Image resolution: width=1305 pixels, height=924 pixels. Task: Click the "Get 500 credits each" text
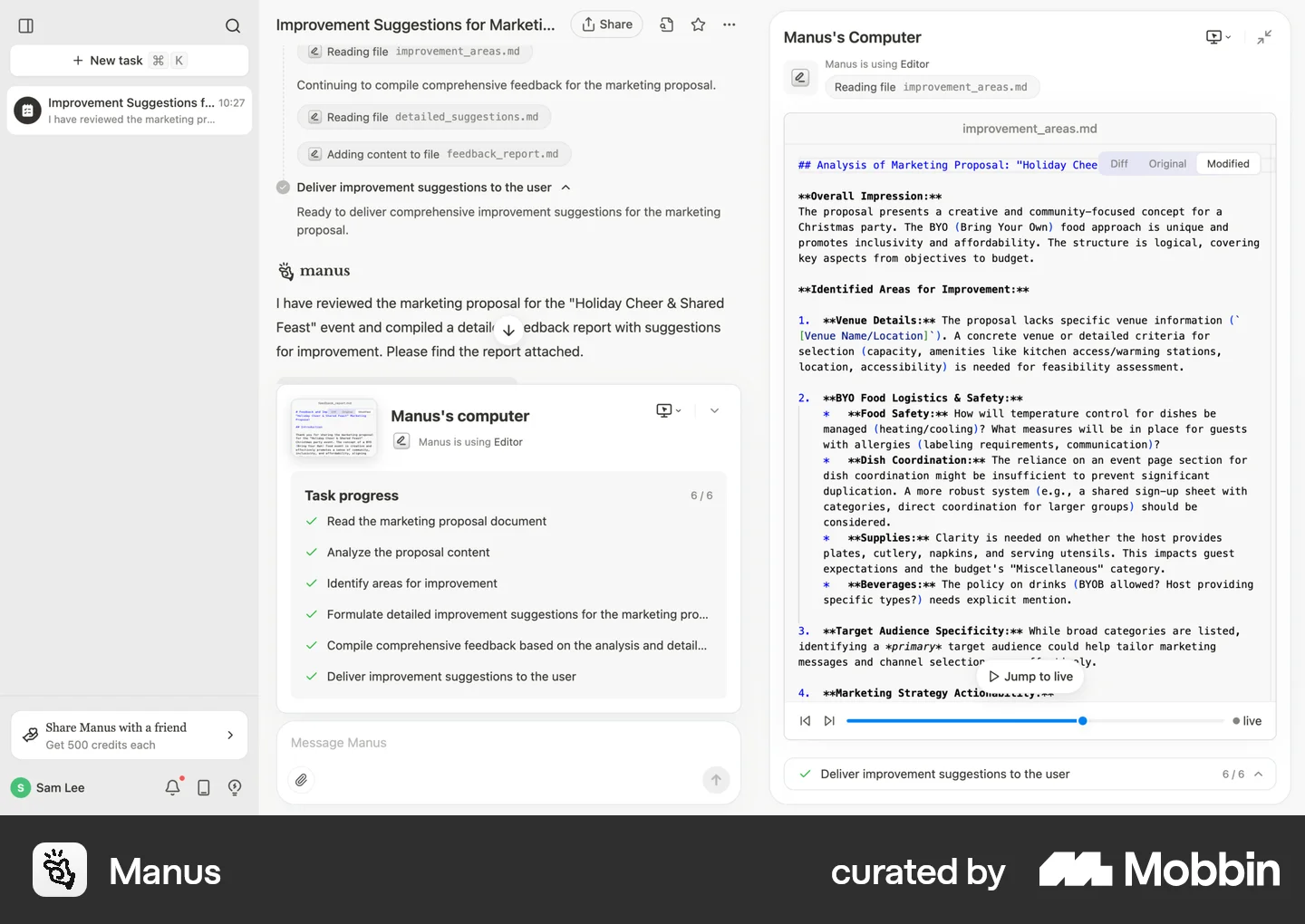click(x=101, y=745)
